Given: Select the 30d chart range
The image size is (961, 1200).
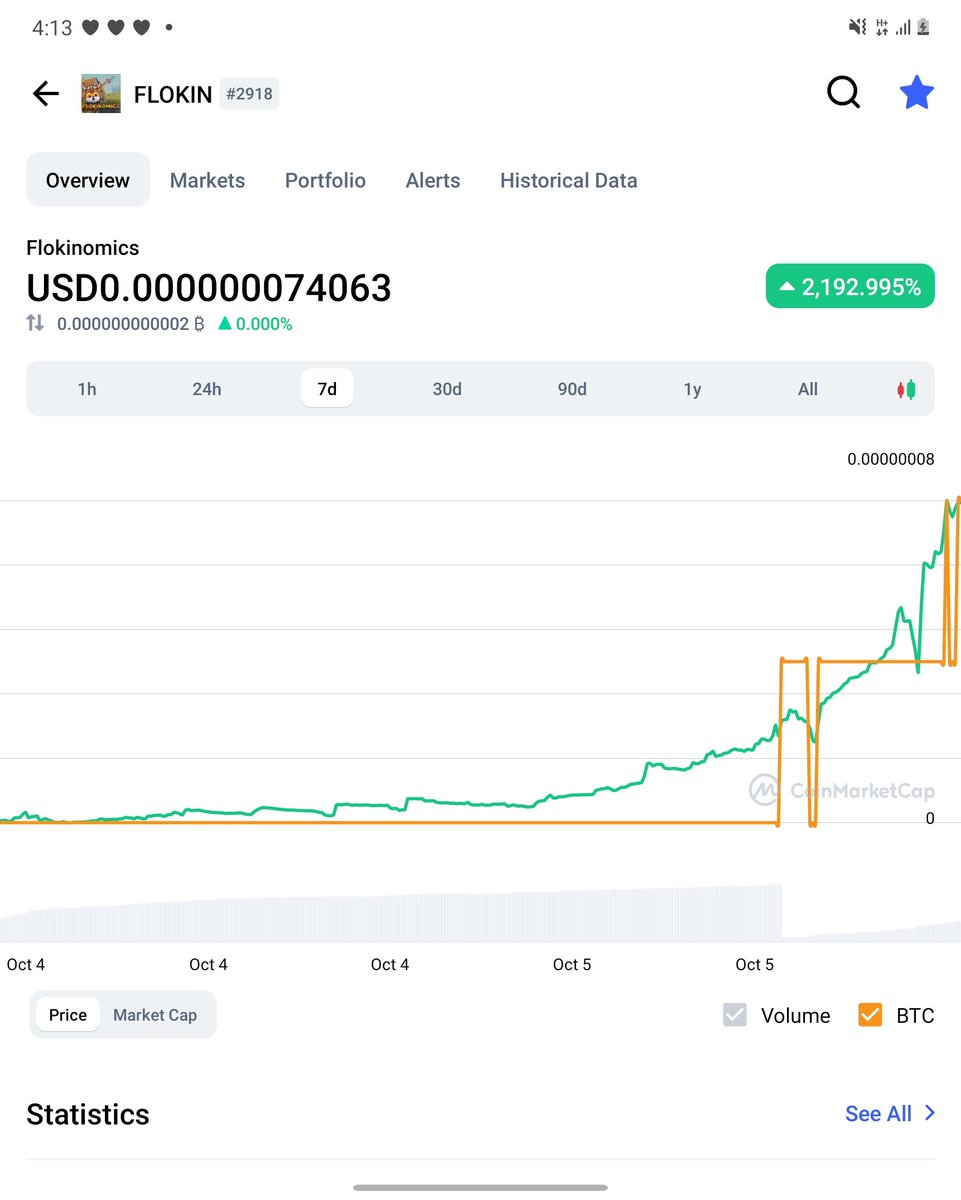Looking at the screenshot, I should pos(447,389).
